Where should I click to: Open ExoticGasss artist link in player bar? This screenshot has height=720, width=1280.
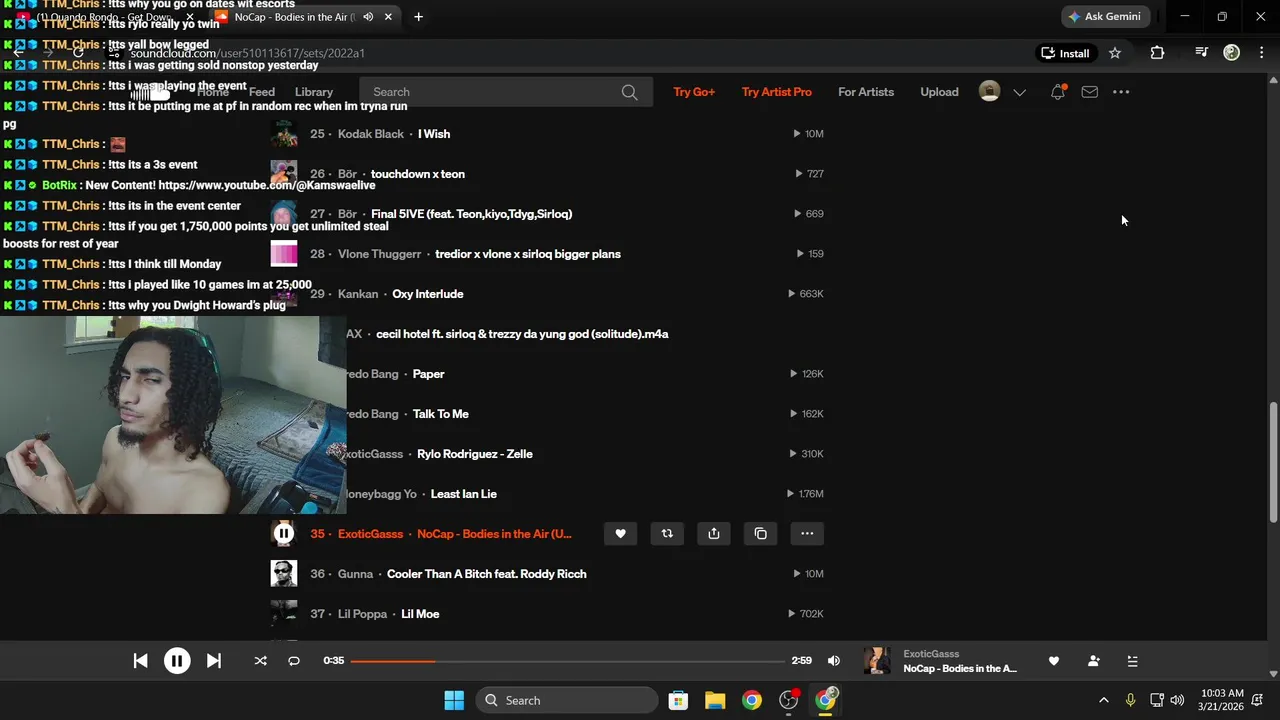coord(931,654)
